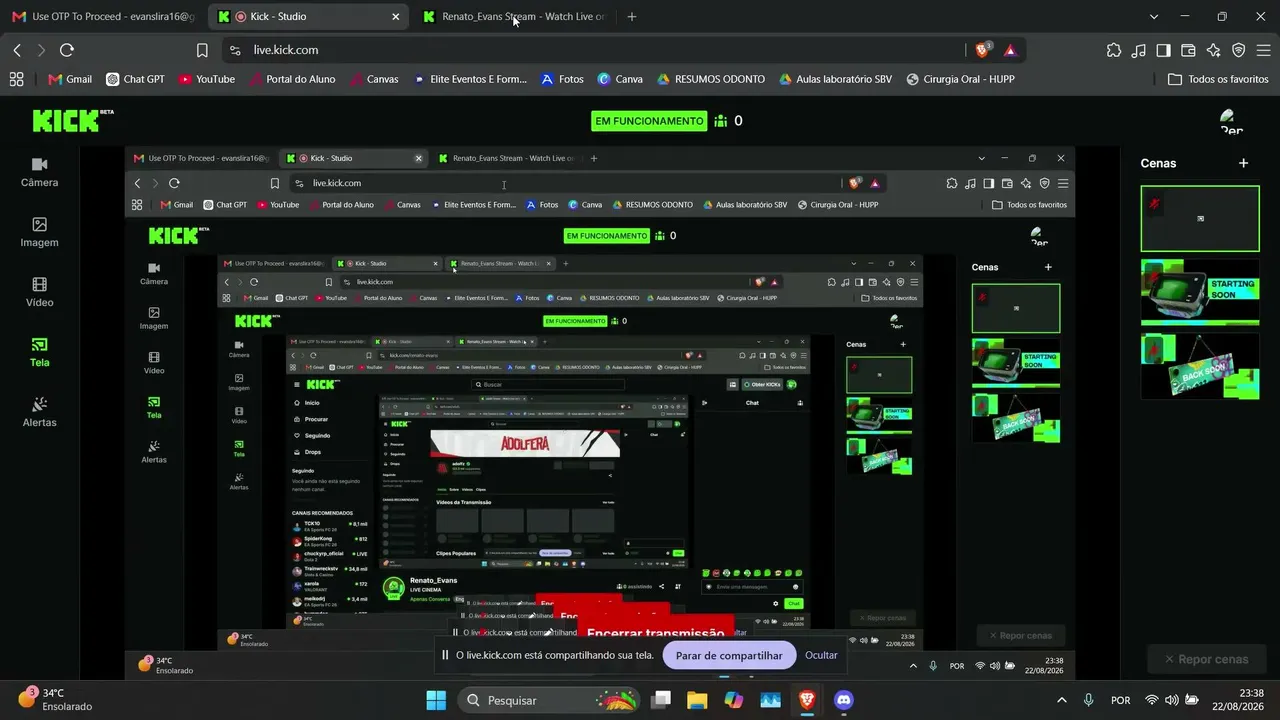Open the tab search dropdown arrow
Image resolution: width=1280 pixels, height=720 pixels.
1154,17
